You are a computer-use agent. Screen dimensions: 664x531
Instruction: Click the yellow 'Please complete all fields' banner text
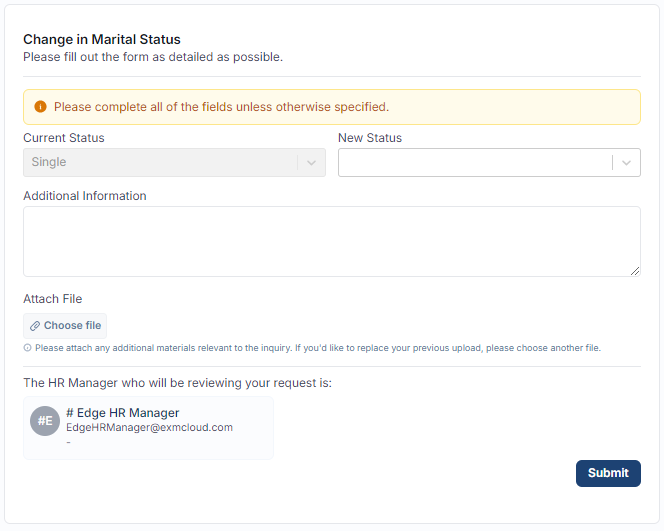221,107
